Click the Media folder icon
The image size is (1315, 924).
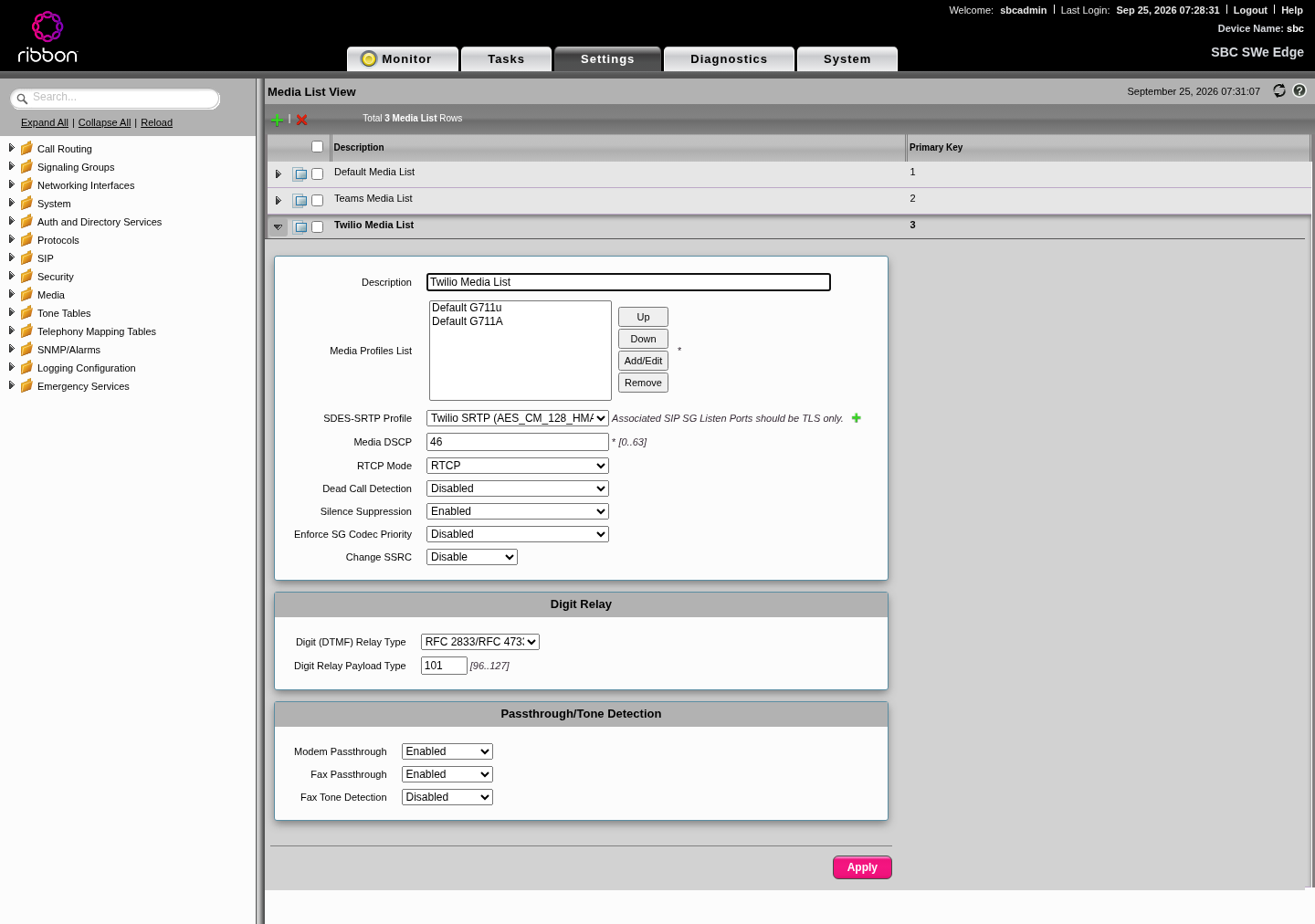26,294
